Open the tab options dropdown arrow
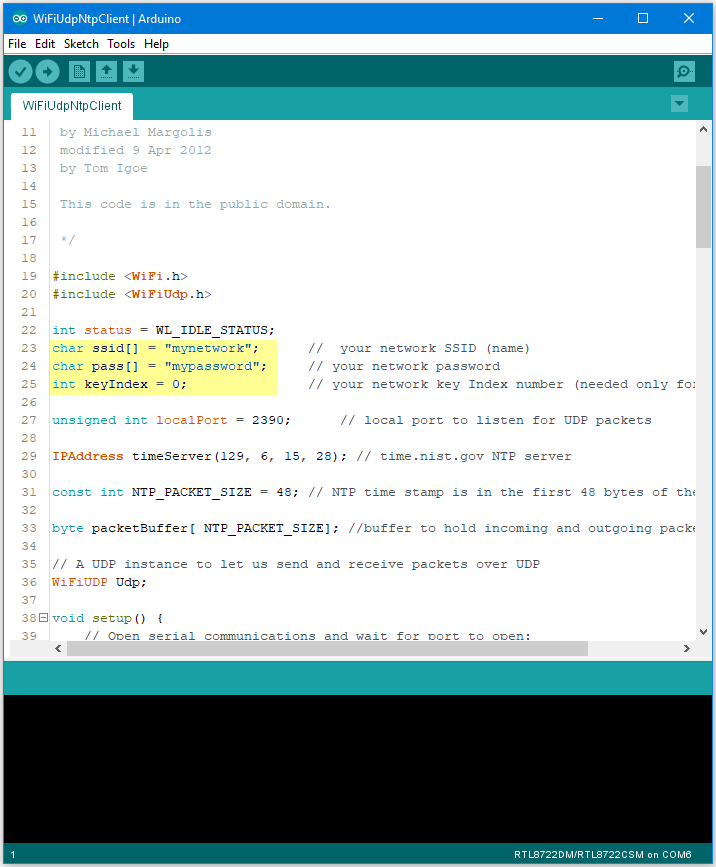Viewport: 716px width, 867px height. tap(680, 103)
